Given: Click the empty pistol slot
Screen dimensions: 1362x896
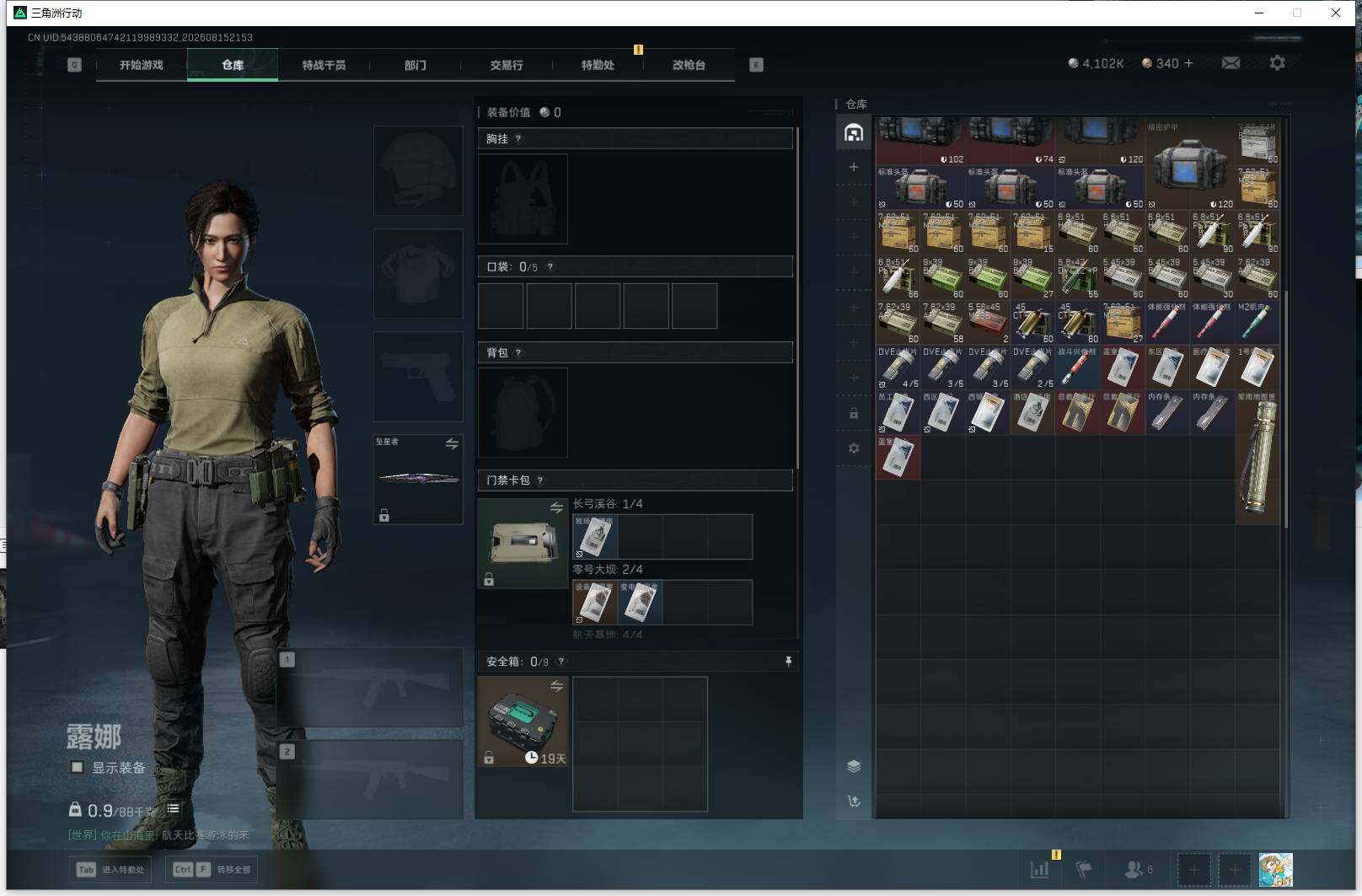Looking at the screenshot, I should click(418, 376).
